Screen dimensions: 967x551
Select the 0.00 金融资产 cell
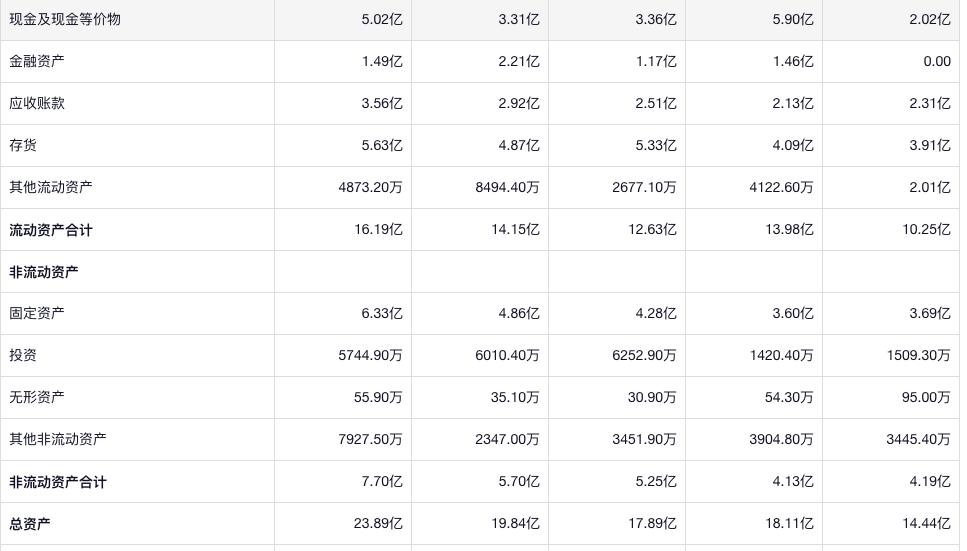937,61
